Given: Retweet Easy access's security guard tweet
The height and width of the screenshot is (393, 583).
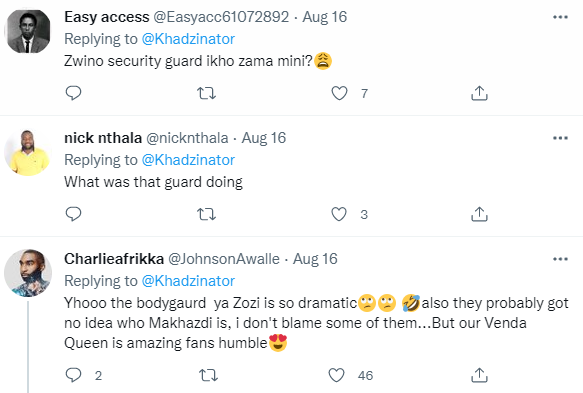Looking at the screenshot, I should 206,93.
